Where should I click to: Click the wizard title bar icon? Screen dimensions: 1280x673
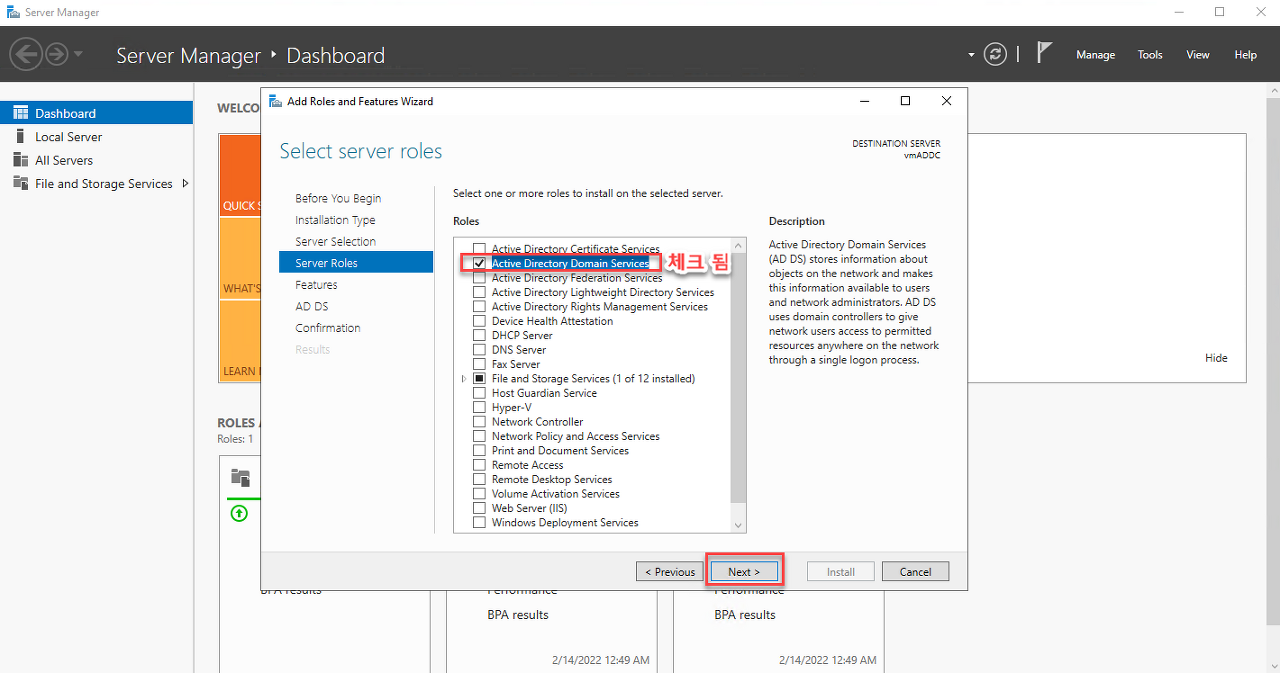coord(276,101)
